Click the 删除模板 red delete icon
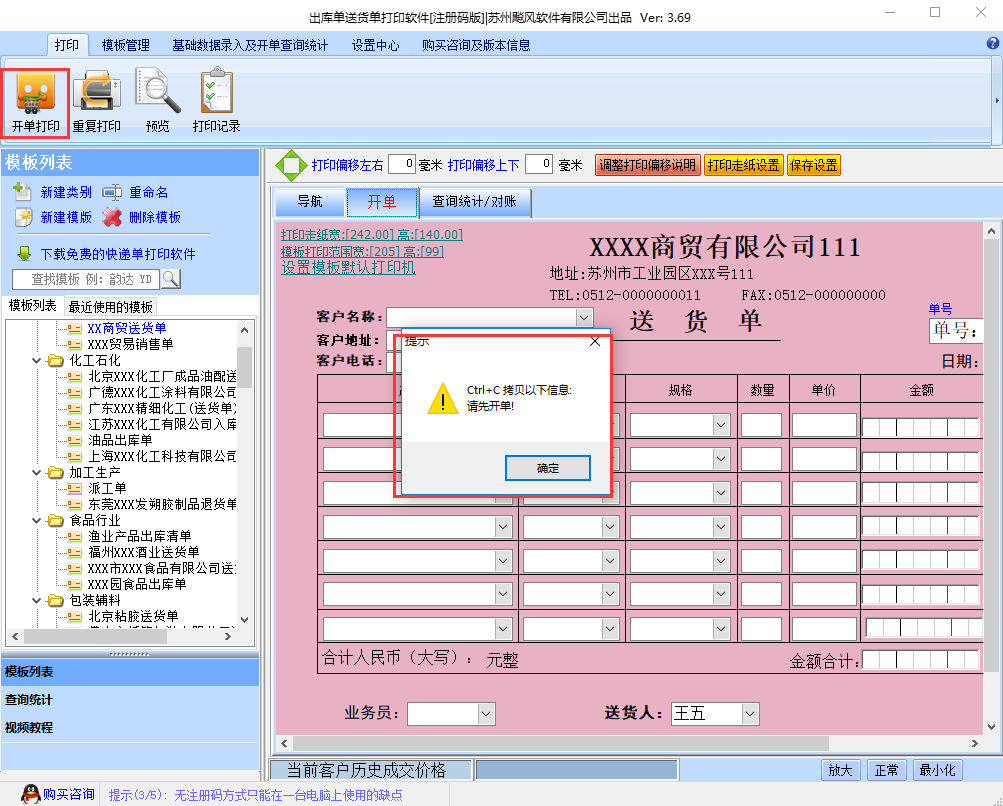The image size is (1003, 806). 110,217
